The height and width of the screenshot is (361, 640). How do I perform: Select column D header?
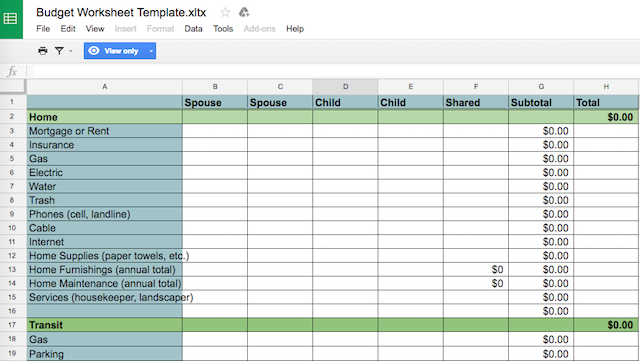click(x=345, y=87)
